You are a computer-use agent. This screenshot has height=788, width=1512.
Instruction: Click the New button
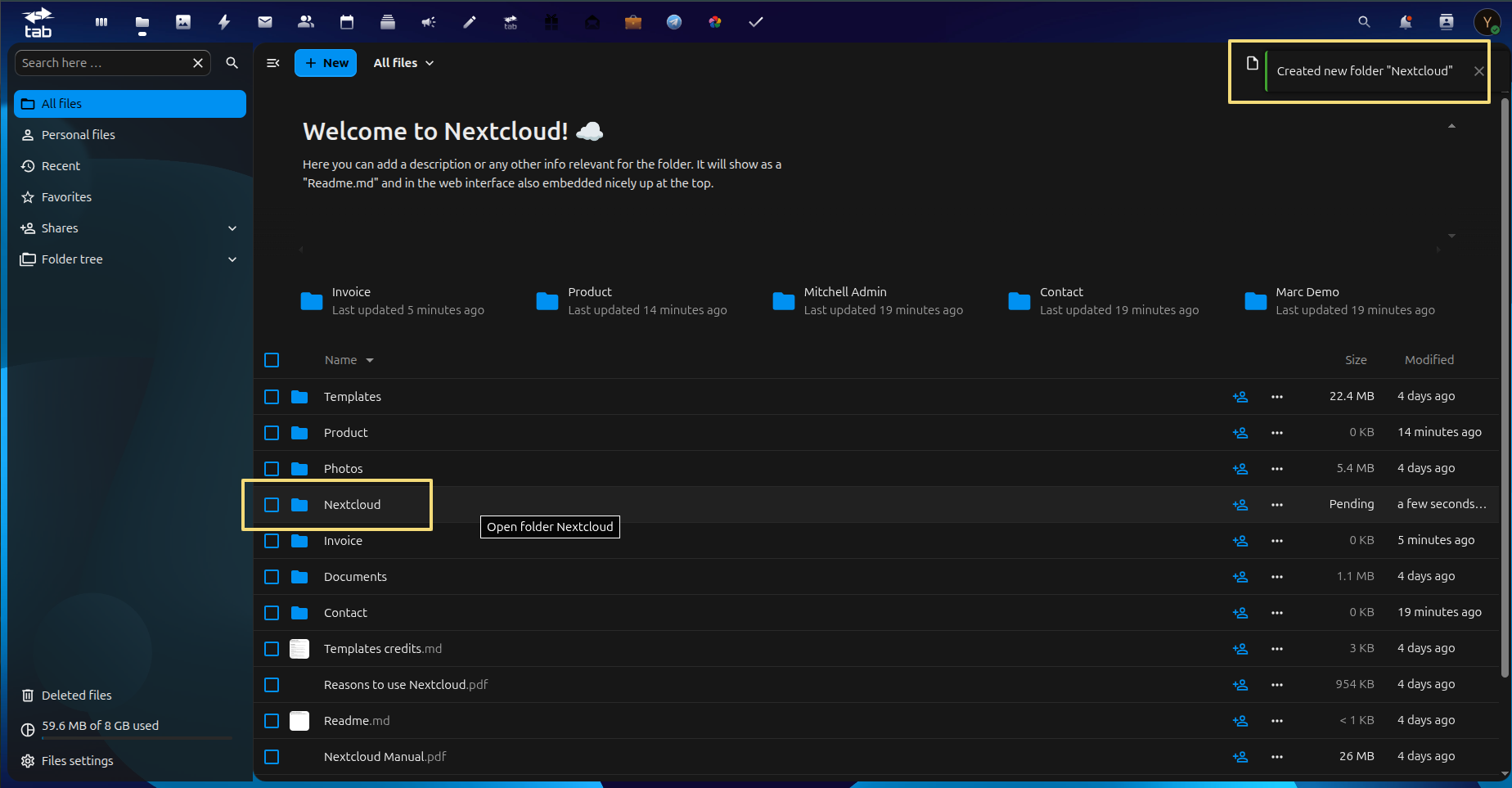click(326, 63)
